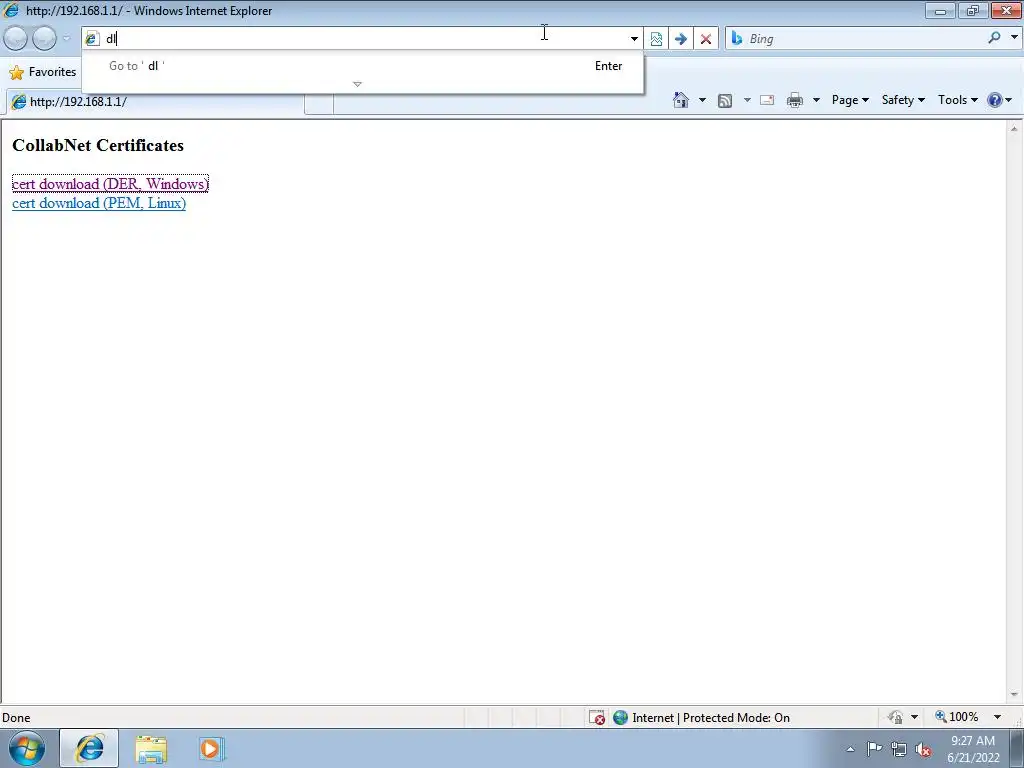Open cert download (DER, Windows) link
1024x768 pixels.
point(110,184)
